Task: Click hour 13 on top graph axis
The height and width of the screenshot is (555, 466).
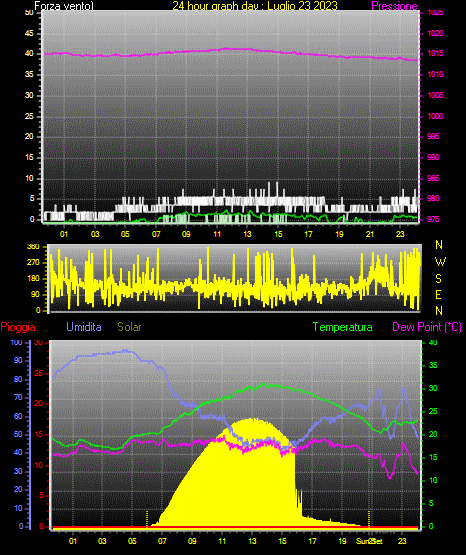Action: (247, 234)
